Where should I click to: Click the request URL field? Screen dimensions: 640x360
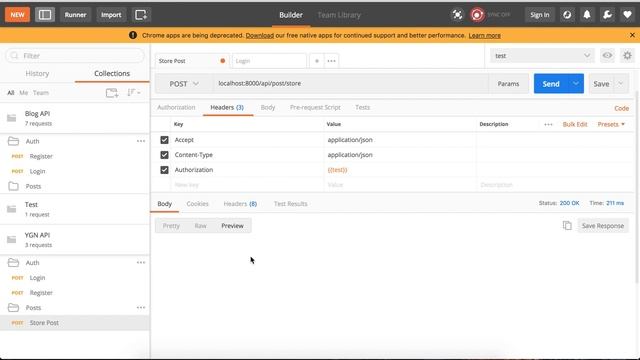point(350,84)
